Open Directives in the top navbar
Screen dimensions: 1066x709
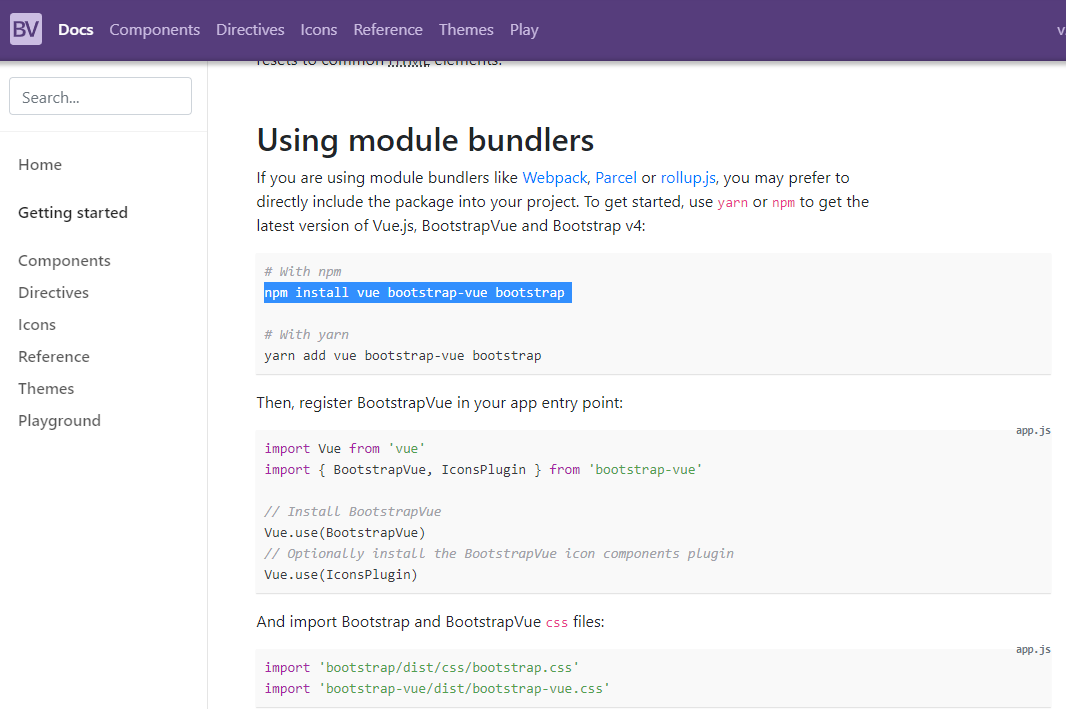tap(250, 30)
